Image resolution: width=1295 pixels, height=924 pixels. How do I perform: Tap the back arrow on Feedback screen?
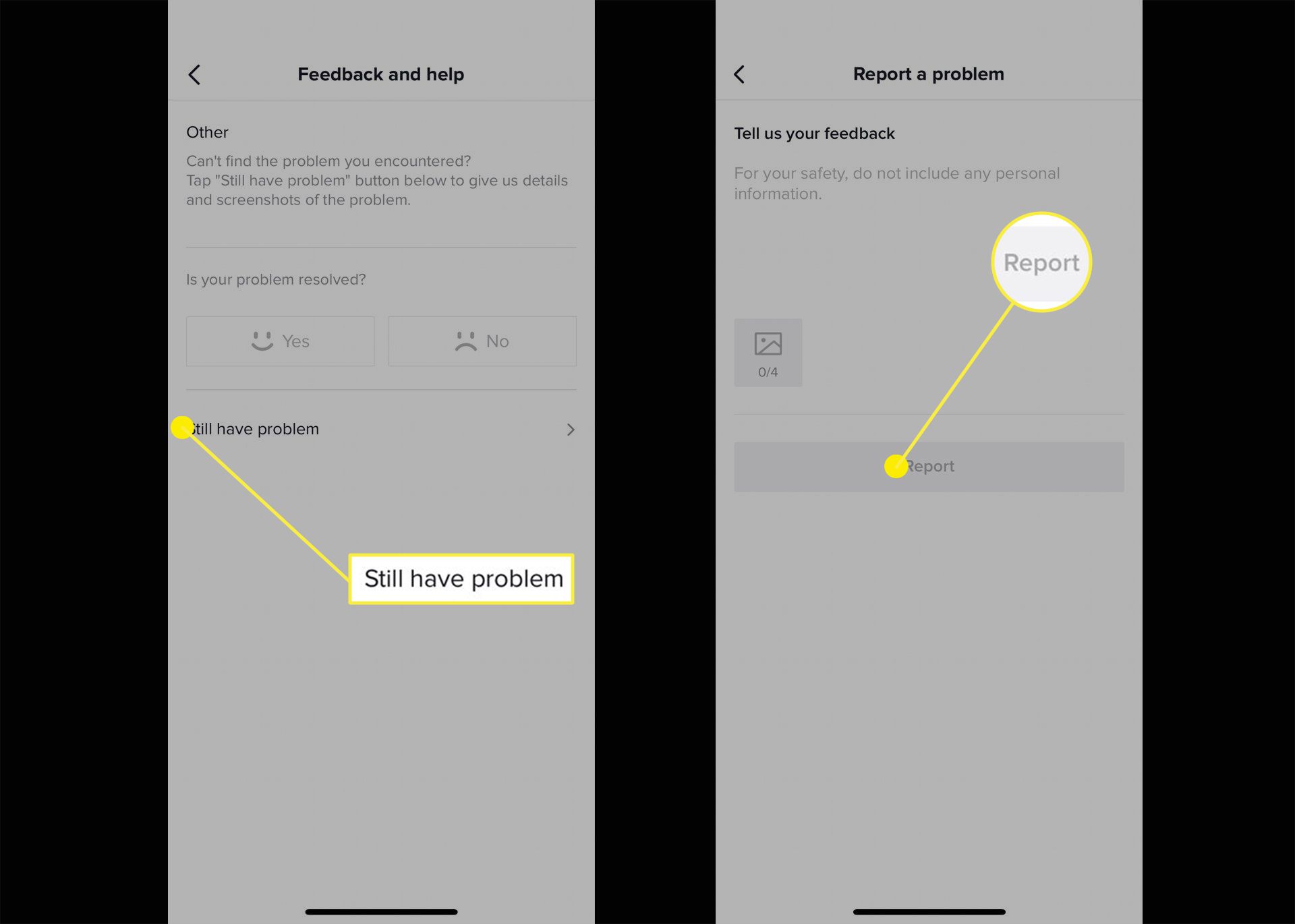[x=195, y=74]
